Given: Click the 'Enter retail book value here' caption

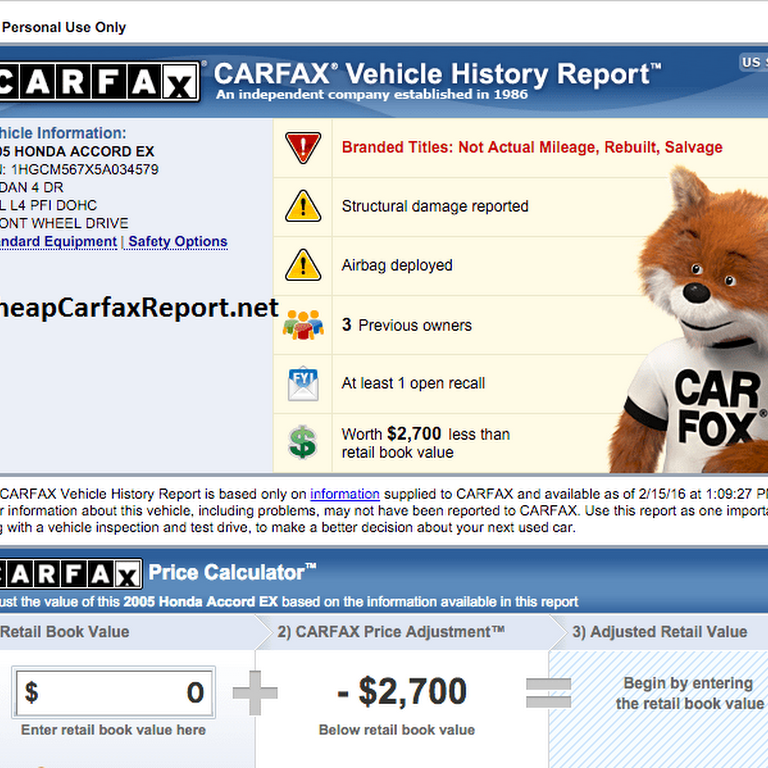Looking at the screenshot, I should (x=113, y=730).
